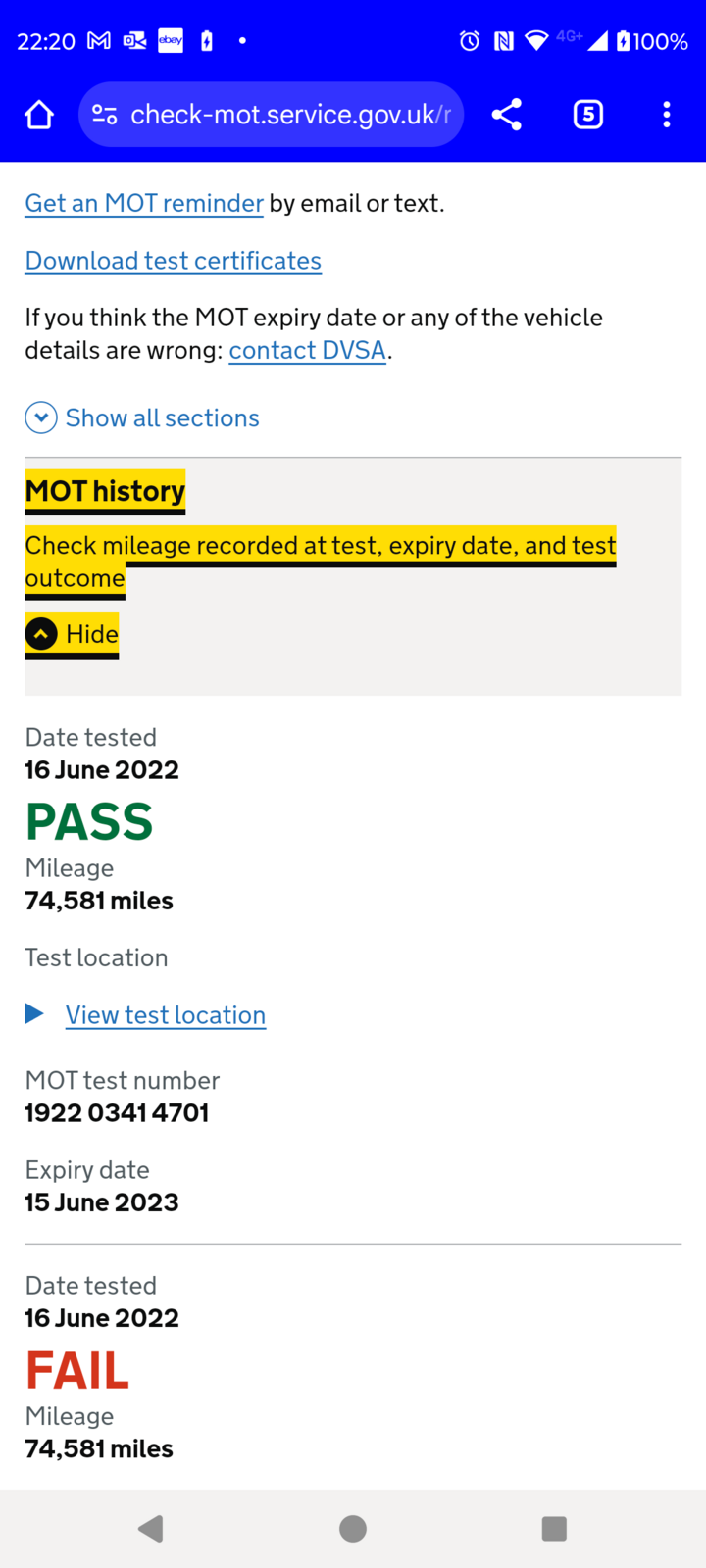Follow the contact DVSA link

coord(307,351)
